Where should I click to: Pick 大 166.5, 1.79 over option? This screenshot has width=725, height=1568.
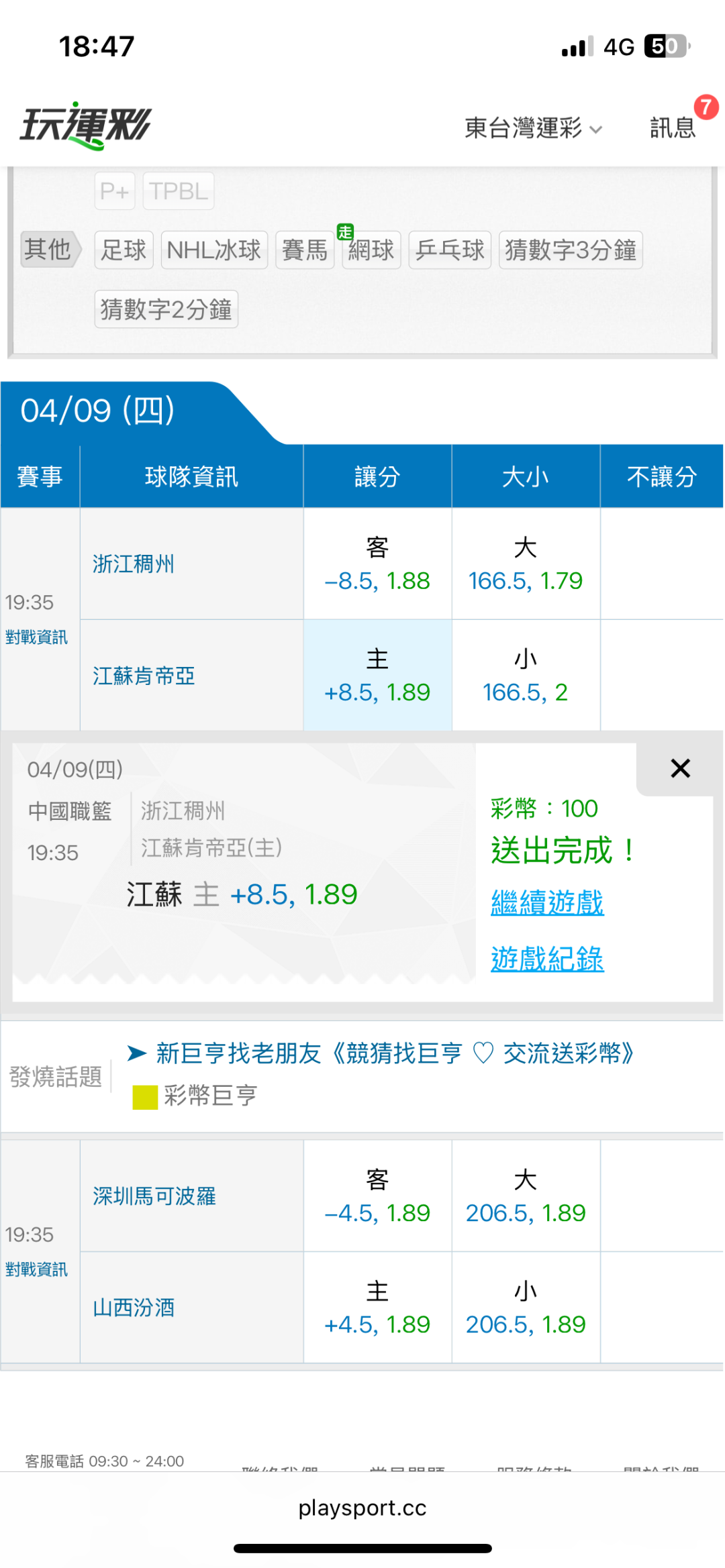tap(526, 564)
